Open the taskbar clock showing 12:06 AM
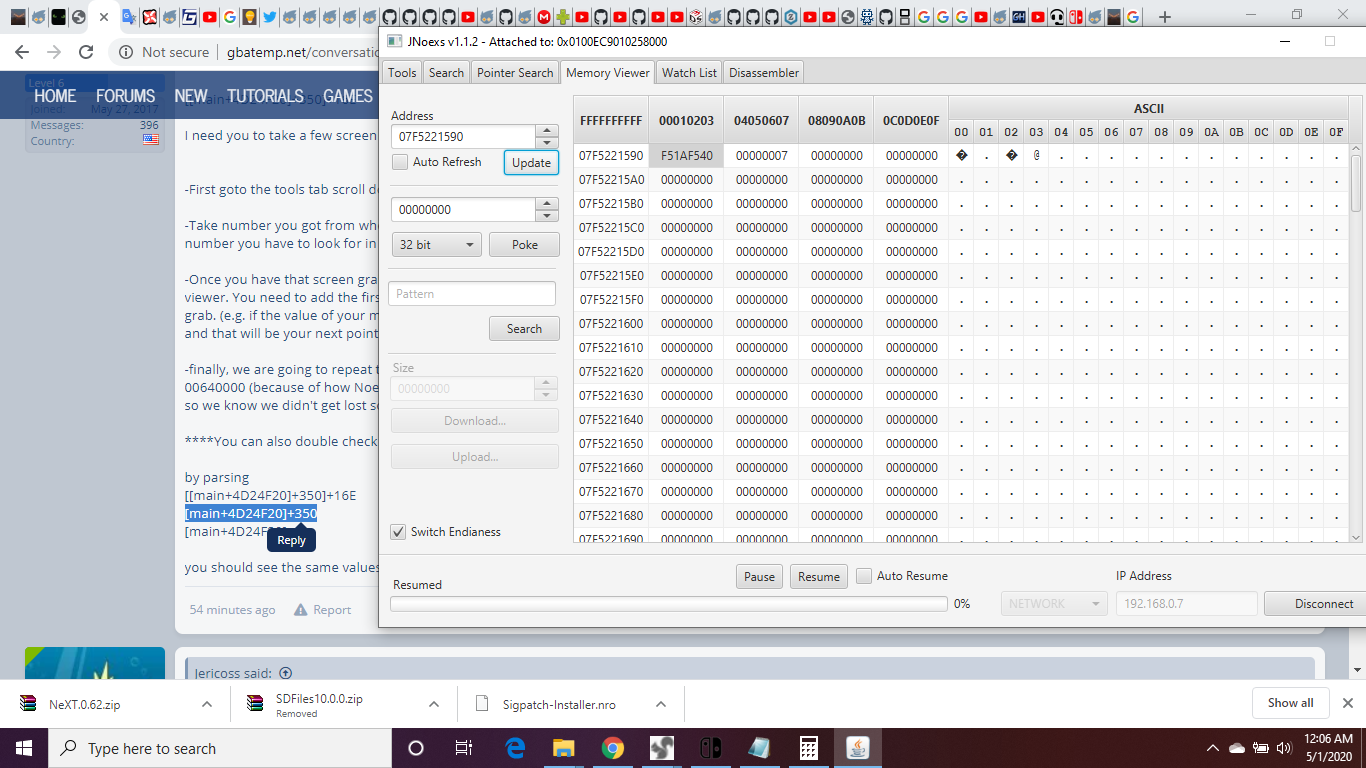The height and width of the screenshot is (768, 1366). click(1329, 748)
